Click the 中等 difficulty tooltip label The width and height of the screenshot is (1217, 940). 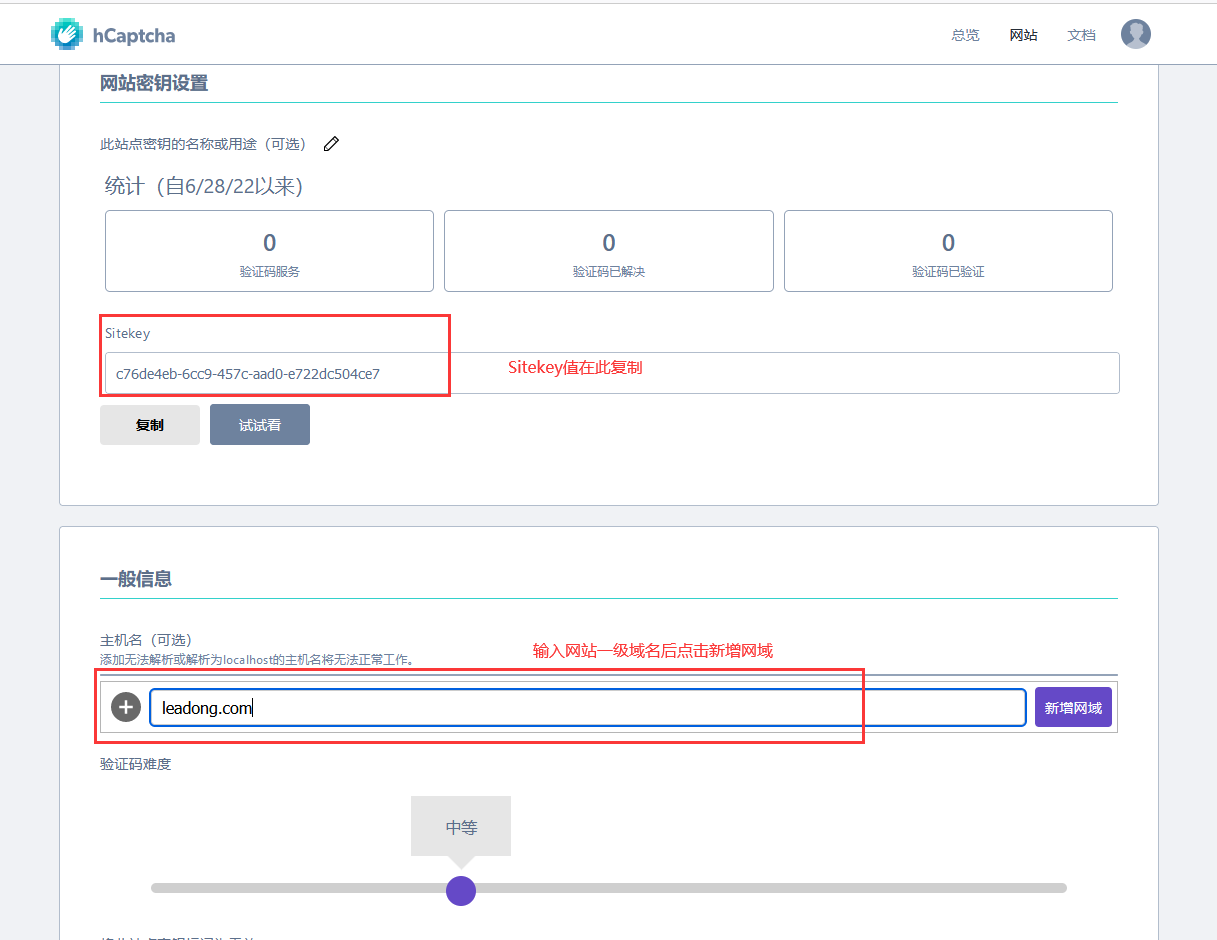(x=461, y=827)
